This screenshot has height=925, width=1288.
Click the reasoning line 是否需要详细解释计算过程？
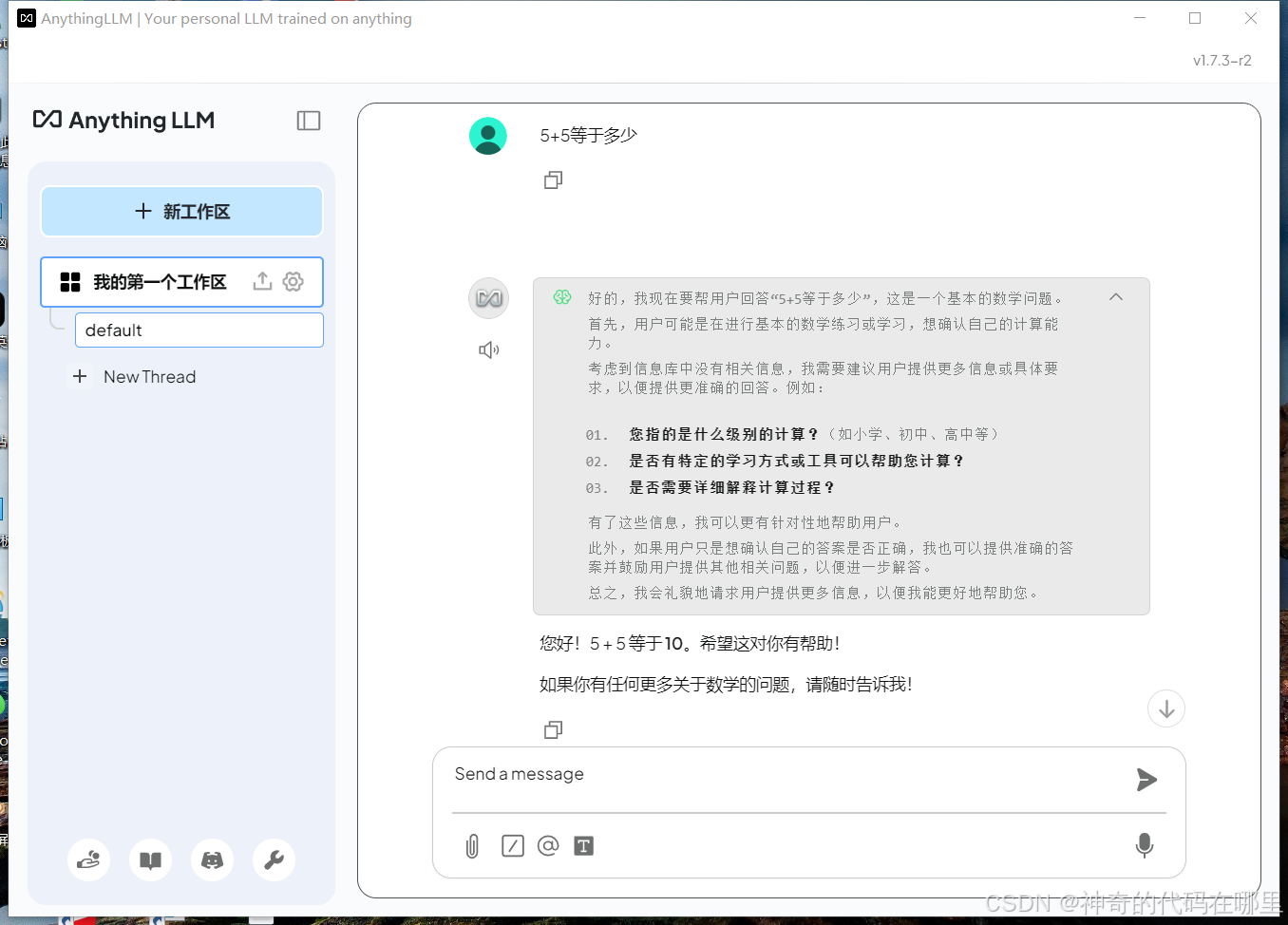pyautogui.click(x=732, y=487)
